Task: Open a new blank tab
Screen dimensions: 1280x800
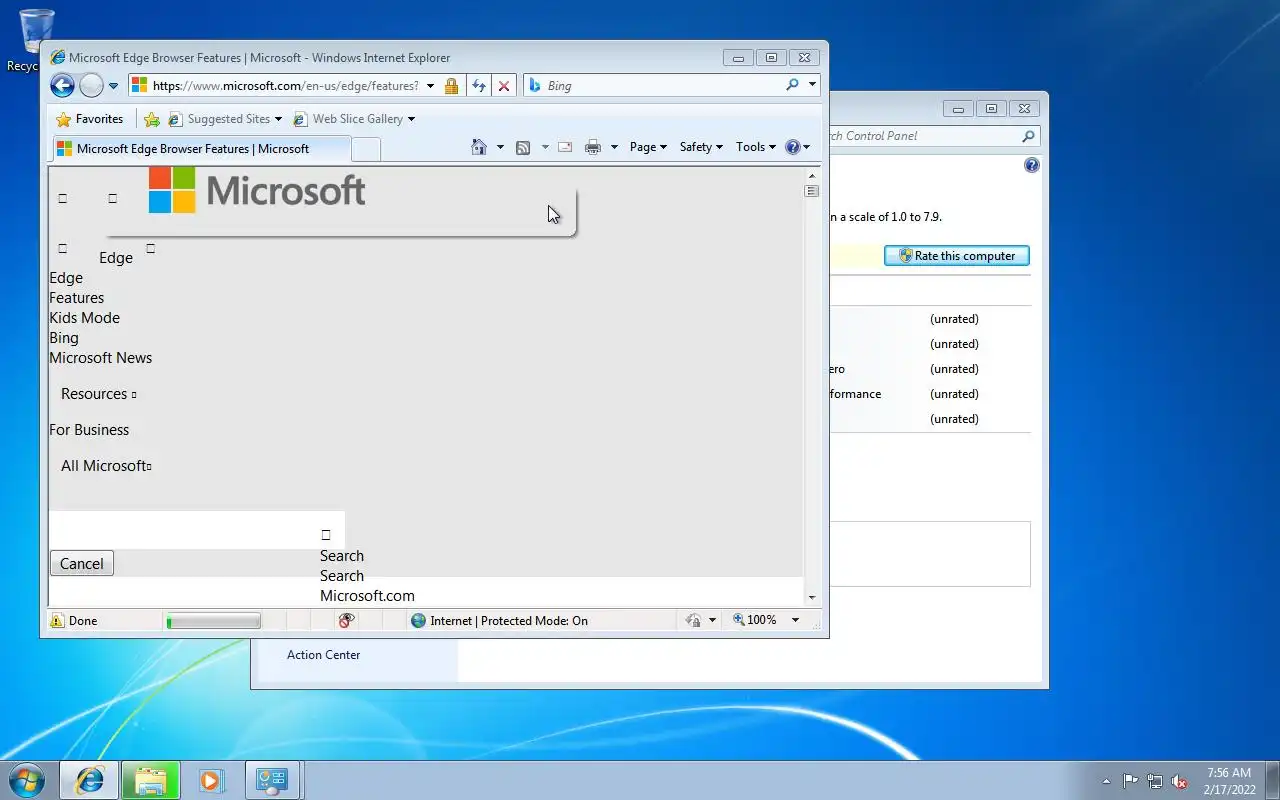Action: tap(366, 150)
